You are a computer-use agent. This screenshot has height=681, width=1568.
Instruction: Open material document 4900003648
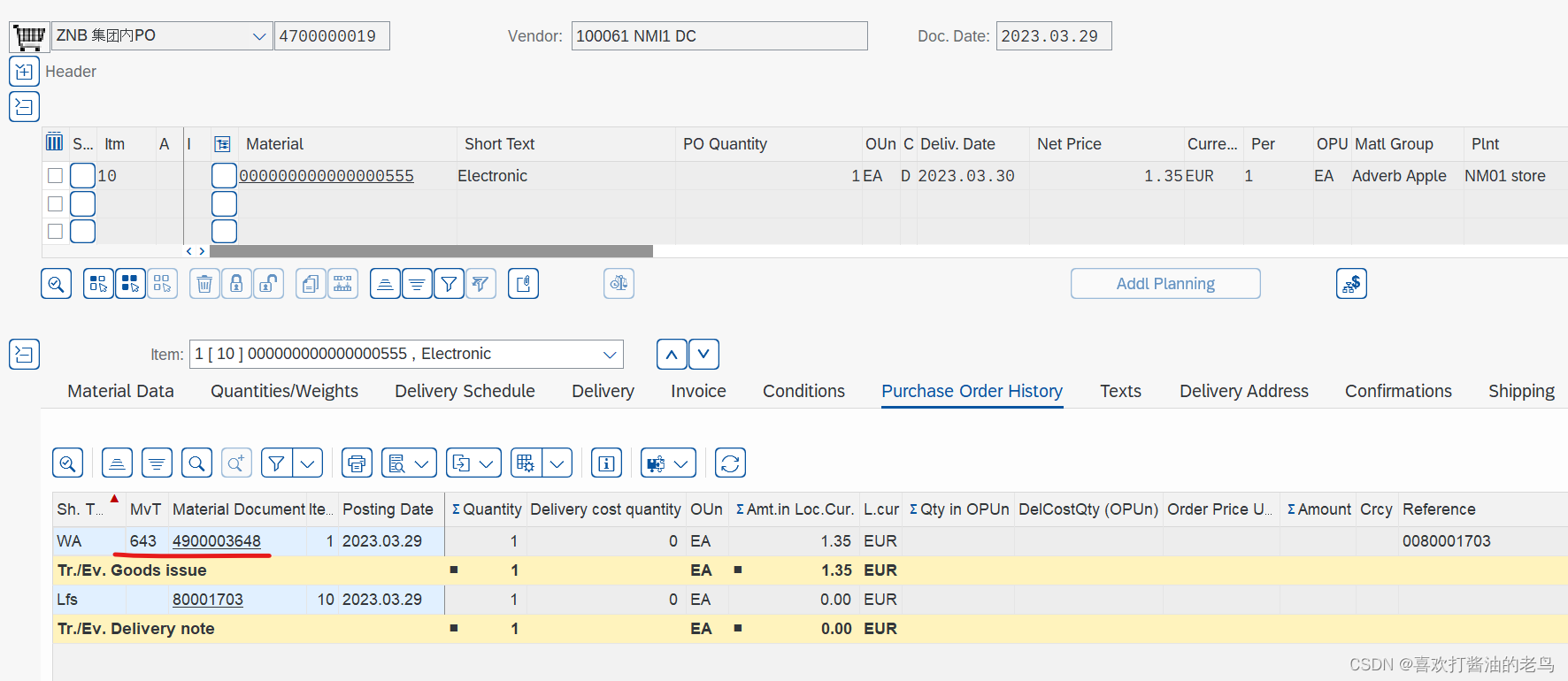(217, 541)
